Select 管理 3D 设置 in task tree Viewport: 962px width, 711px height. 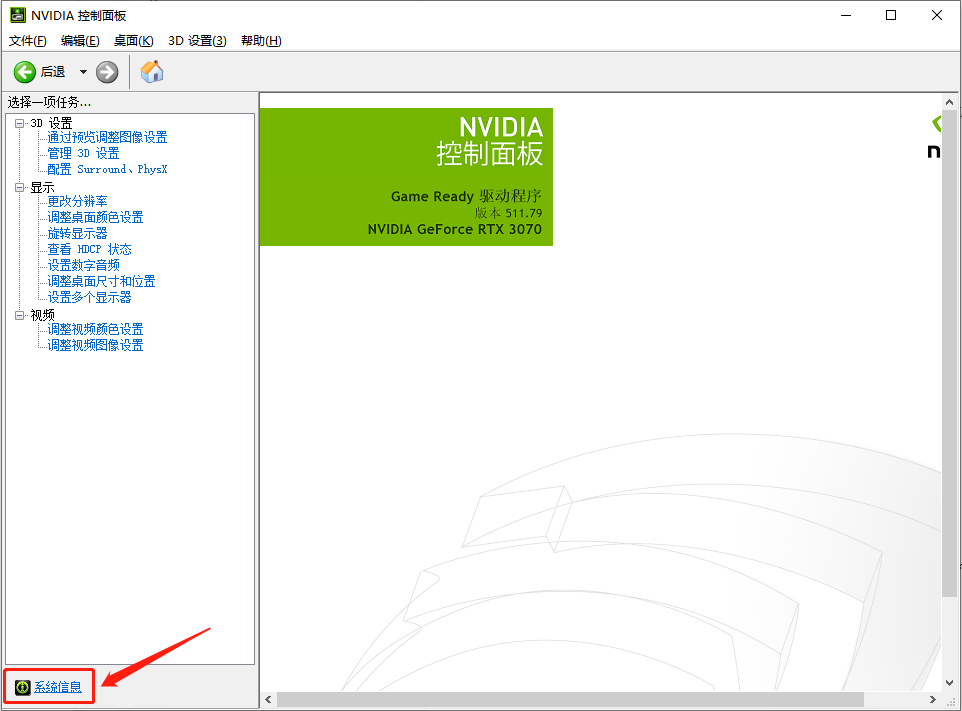tap(83, 153)
